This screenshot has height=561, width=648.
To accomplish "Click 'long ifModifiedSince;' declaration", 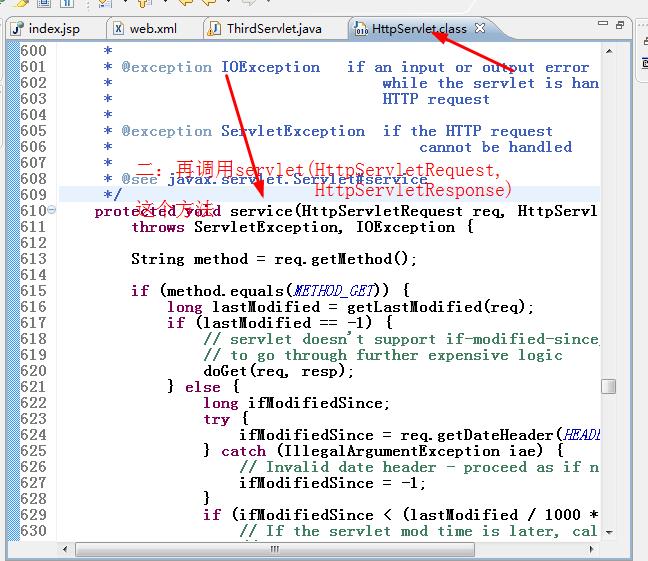I will [296, 403].
